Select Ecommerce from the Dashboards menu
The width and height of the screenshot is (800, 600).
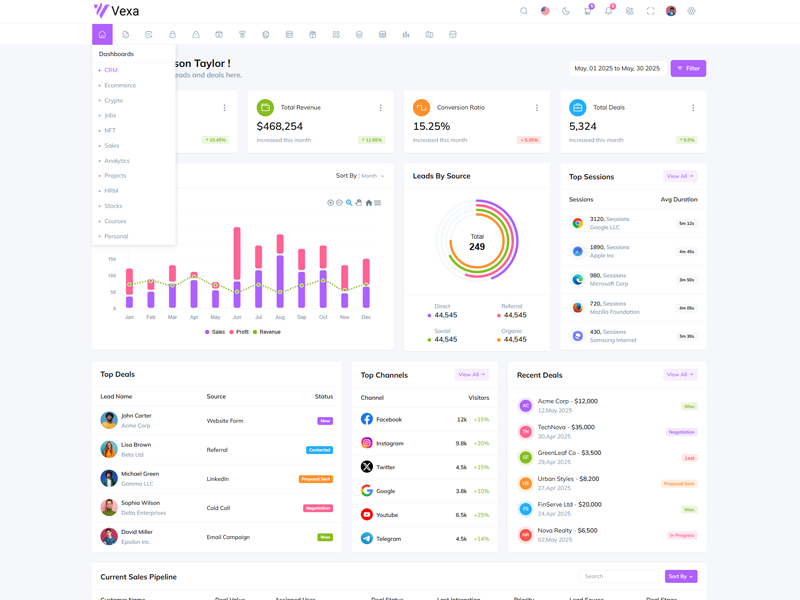point(120,85)
